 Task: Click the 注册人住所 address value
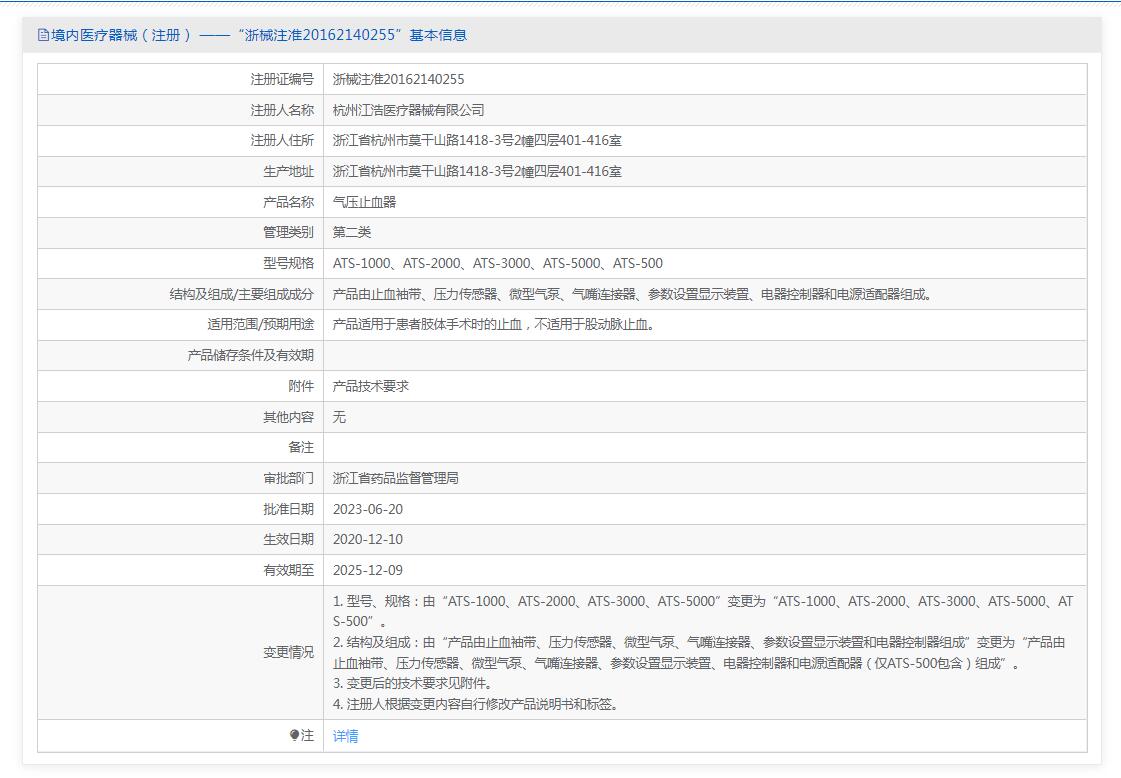[477, 141]
